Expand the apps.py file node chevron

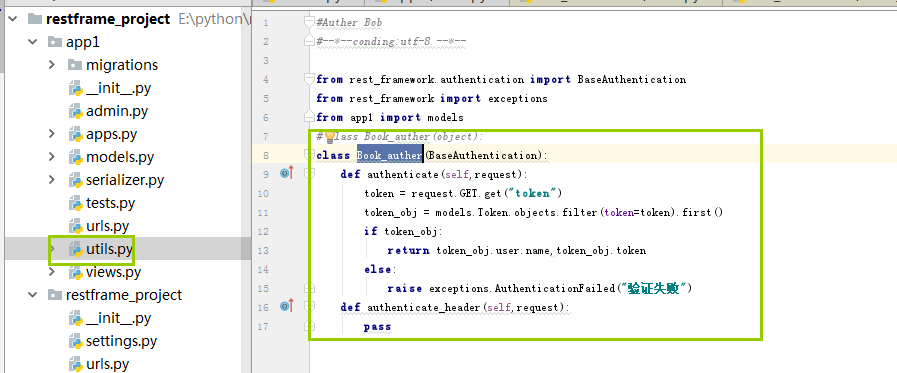click(52, 134)
